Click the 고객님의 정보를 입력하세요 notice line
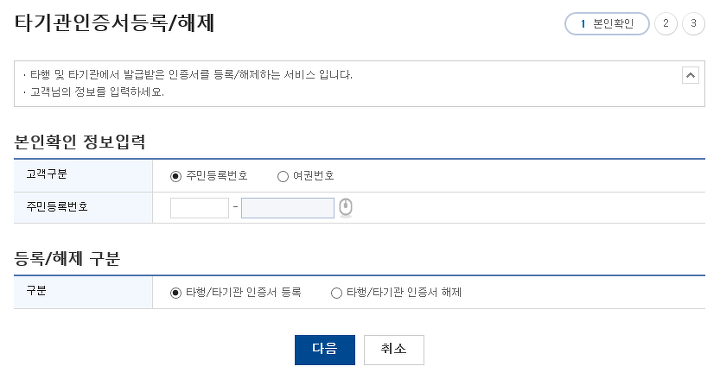The image size is (720, 379). pos(97,92)
